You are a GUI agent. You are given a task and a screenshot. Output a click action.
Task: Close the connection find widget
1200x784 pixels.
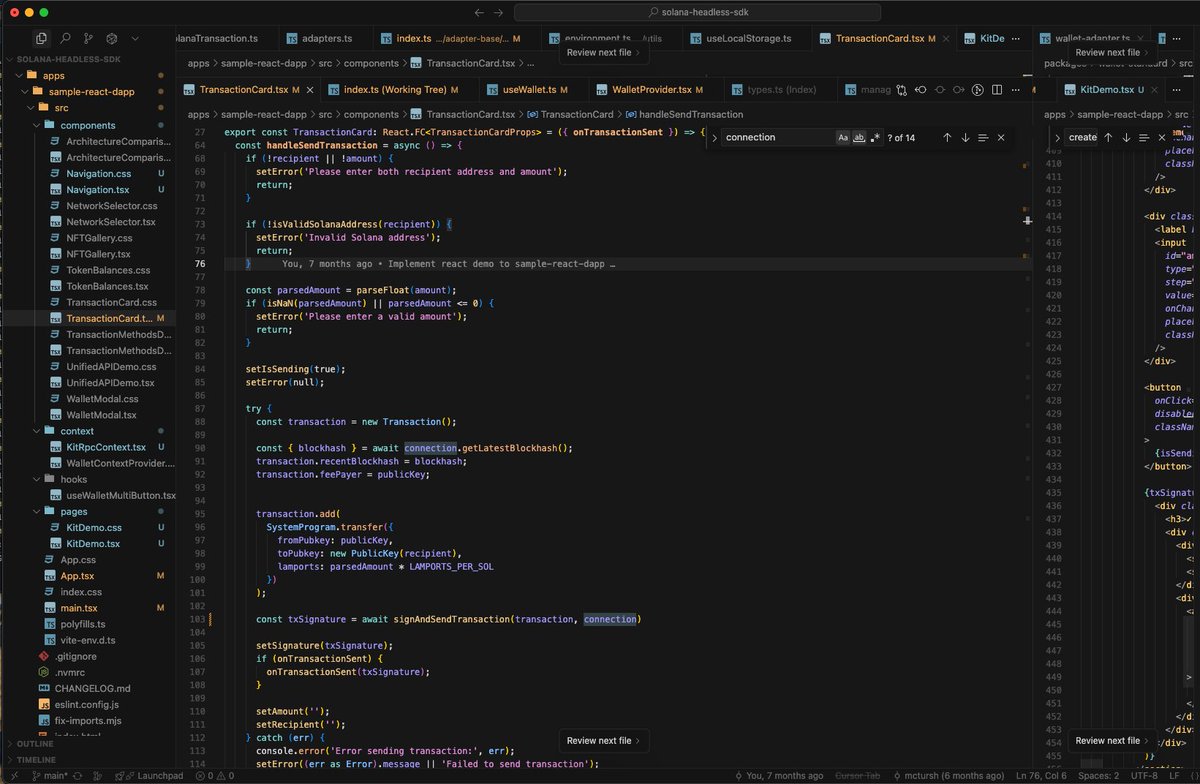(x=1001, y=137)
